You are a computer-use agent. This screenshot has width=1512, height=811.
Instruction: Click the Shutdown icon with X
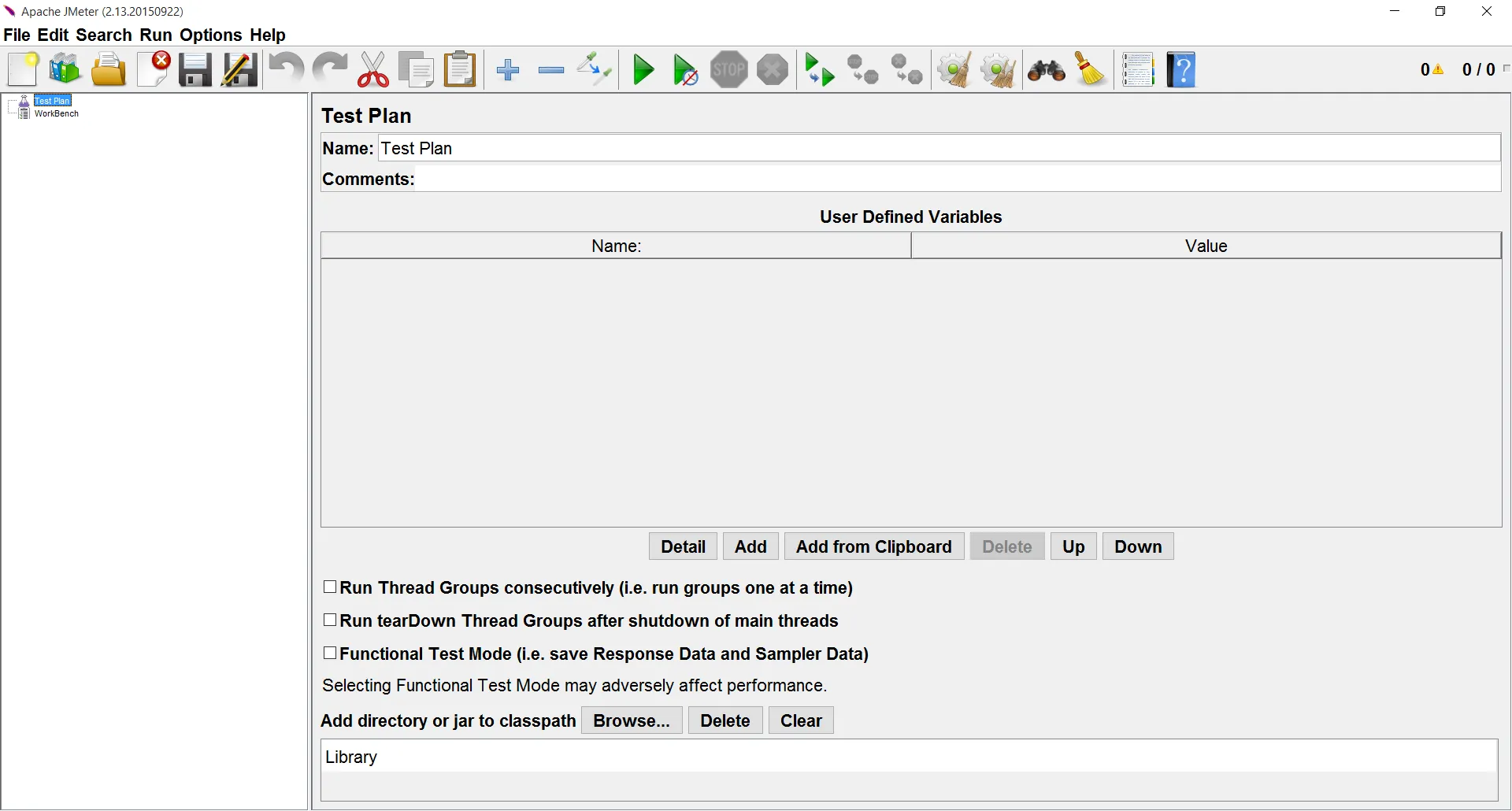coord(773,70)
